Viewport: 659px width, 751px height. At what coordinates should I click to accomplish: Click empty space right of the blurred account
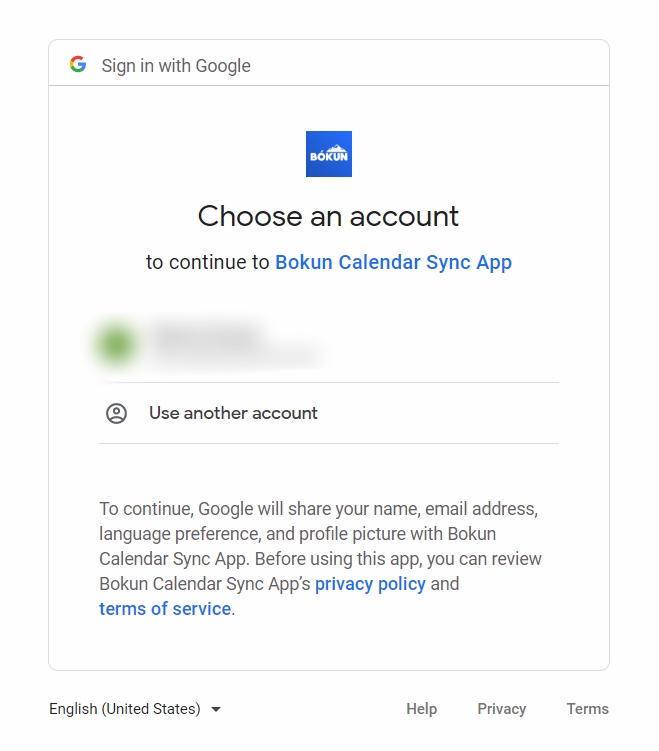(441, 344)
